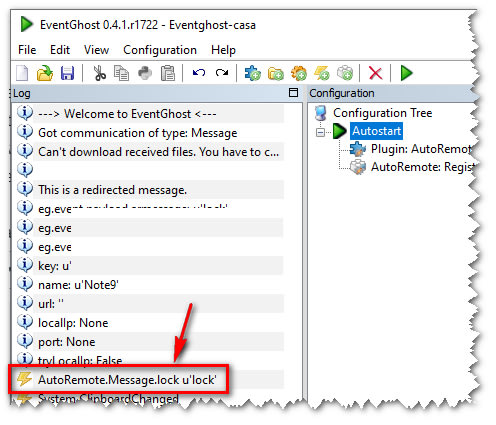Click the Undo arrow icon
This screenshot has width=496, height=425.
[199, 72]
